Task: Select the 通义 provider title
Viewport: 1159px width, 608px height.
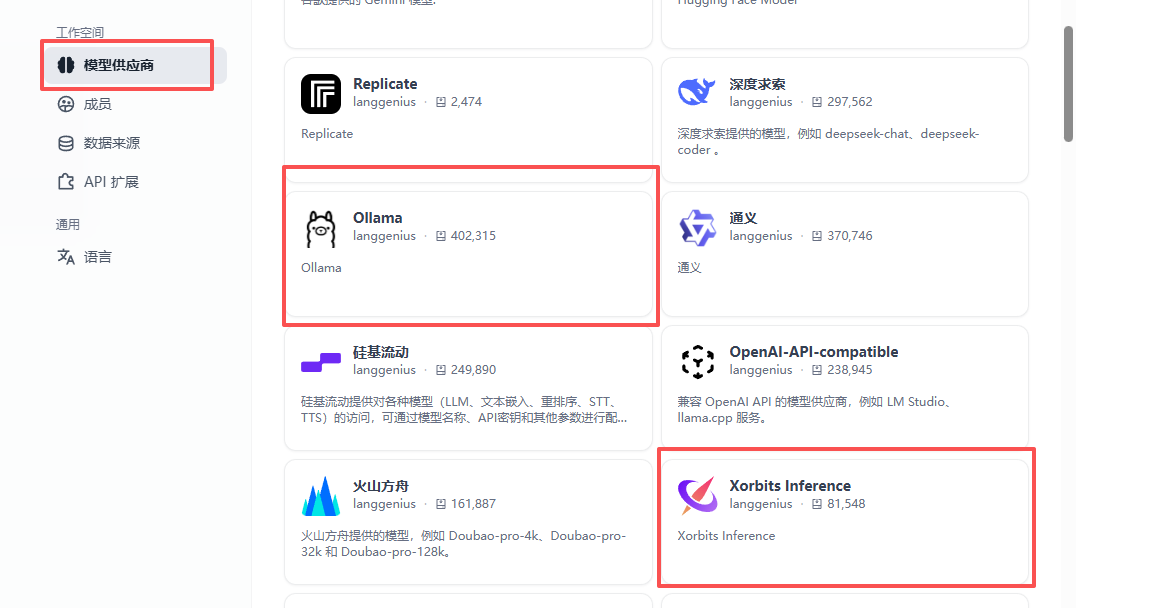Action: (743, 218)
